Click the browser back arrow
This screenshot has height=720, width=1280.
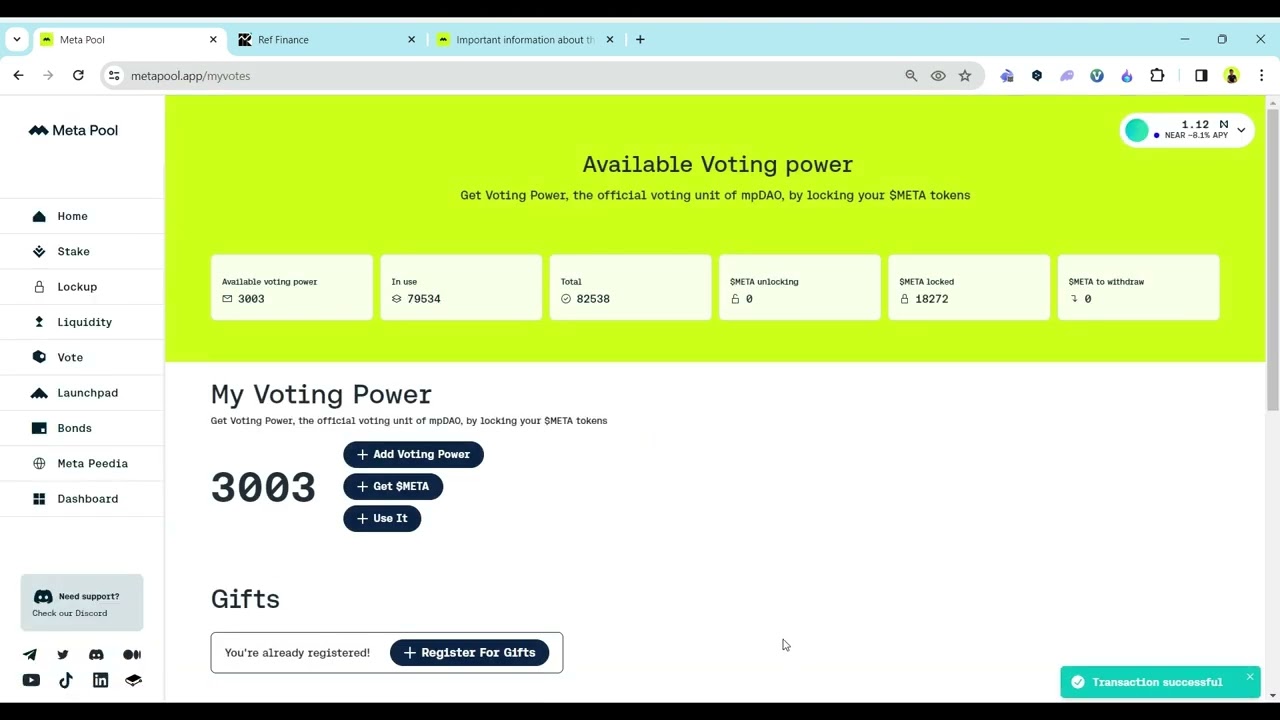[18, 76]
